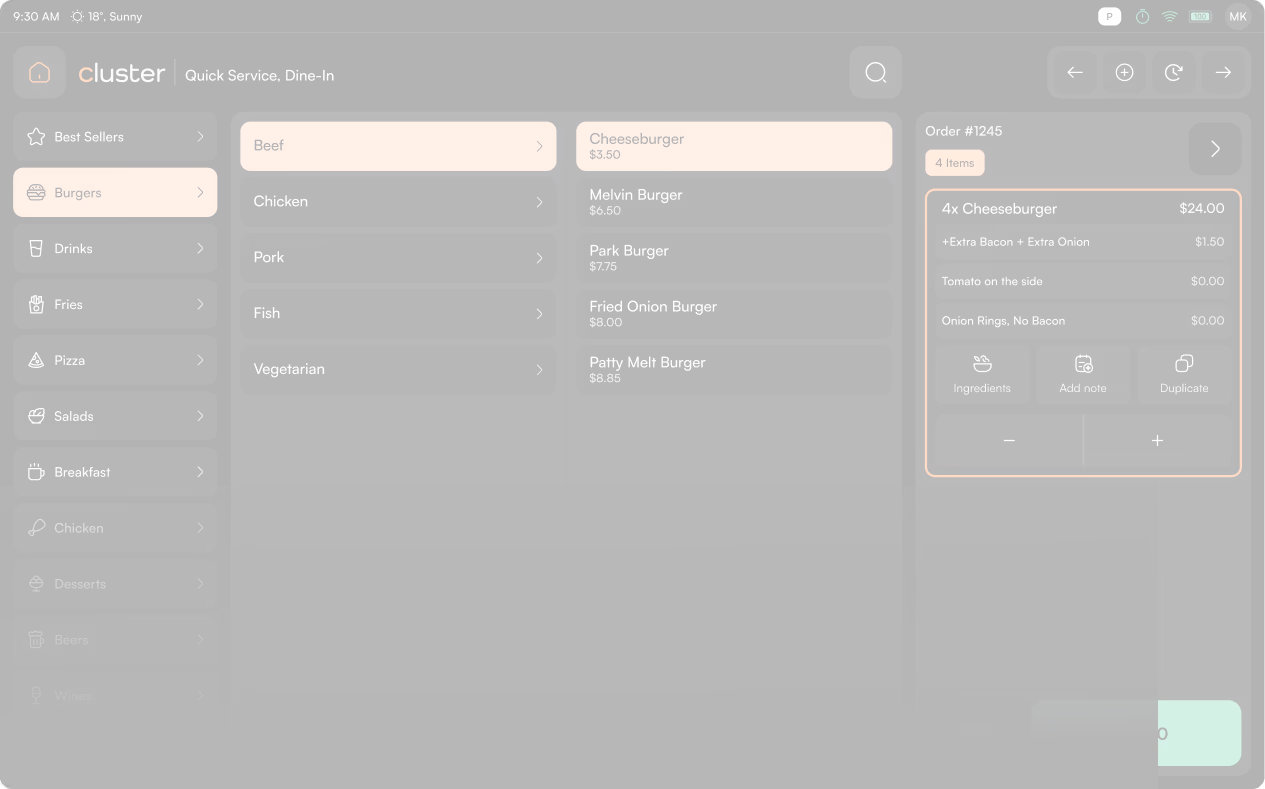Add new order with plus circle icon
Screen dimensions: 1265x789
click(1124, 72)
